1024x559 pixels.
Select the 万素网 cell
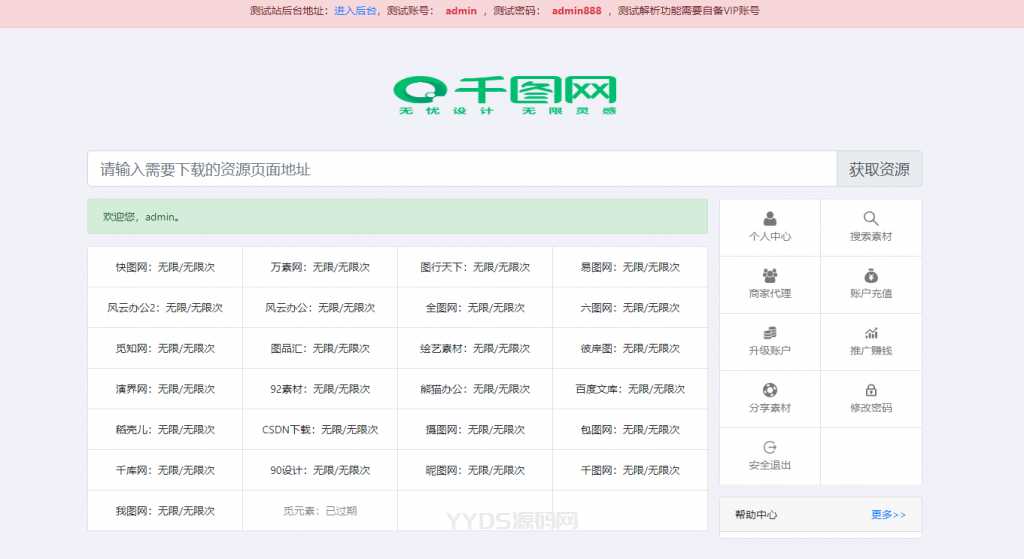pos(320,267)
